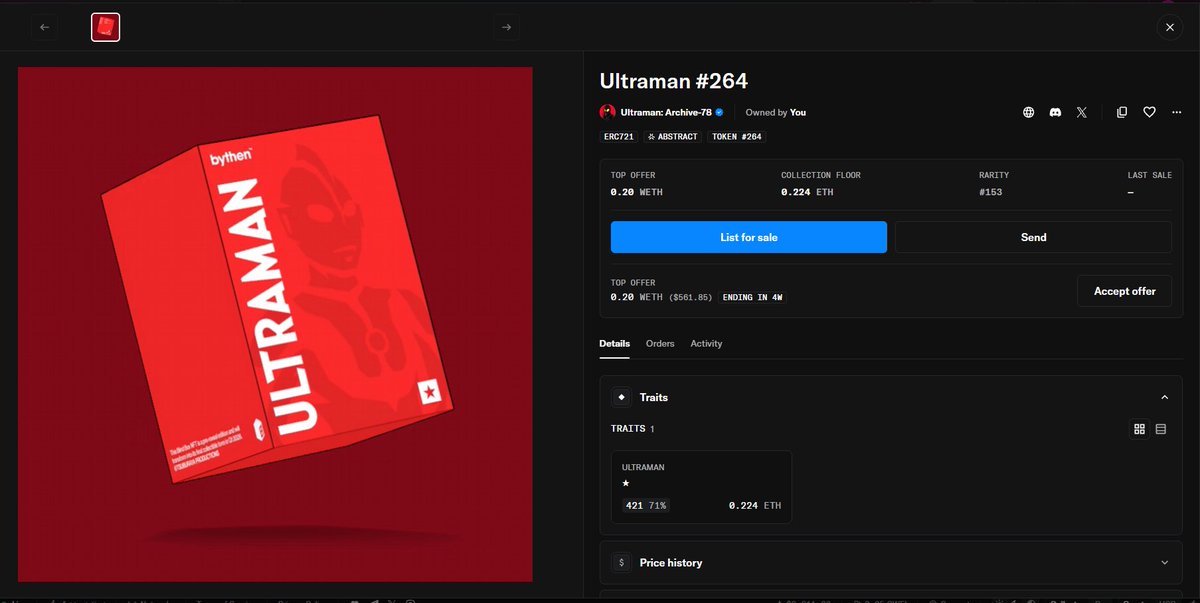The height and width of the screenshot is (603, 1200).
Task: Collapse the Traits section chevron
Action: point(1164,397)
